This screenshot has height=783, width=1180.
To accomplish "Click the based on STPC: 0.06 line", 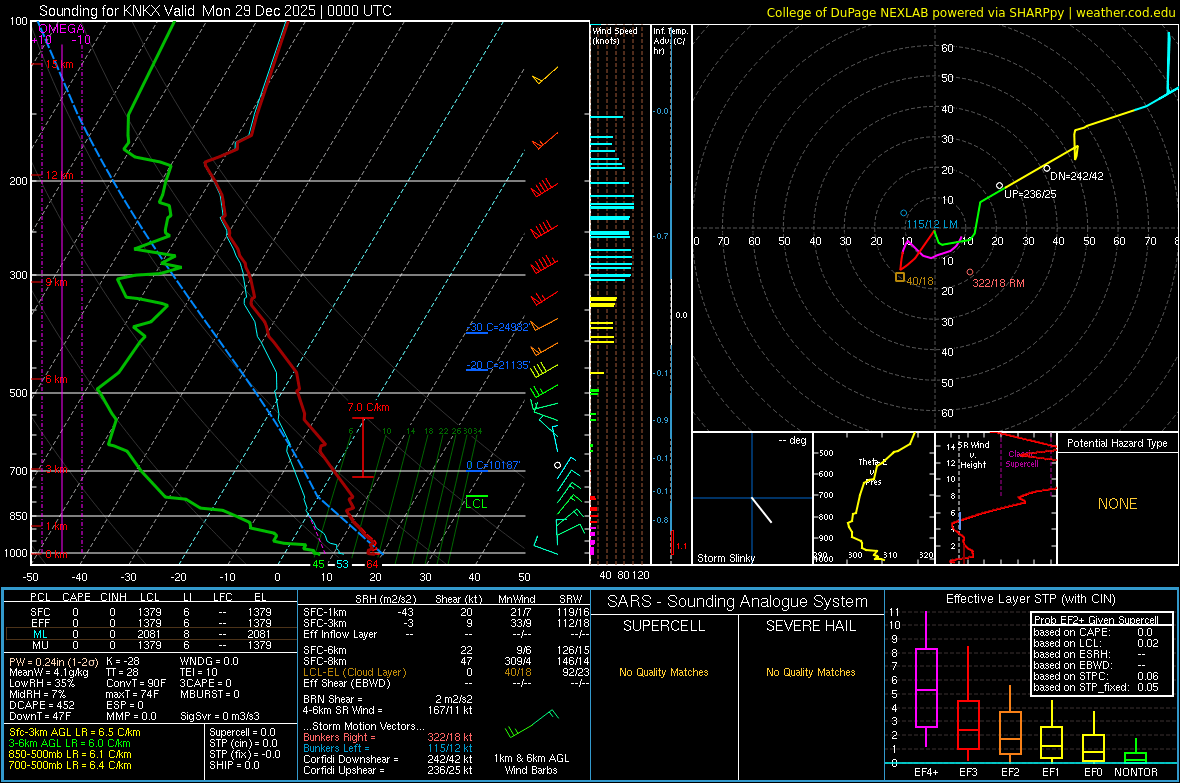I will click(x=1096, y=676).
